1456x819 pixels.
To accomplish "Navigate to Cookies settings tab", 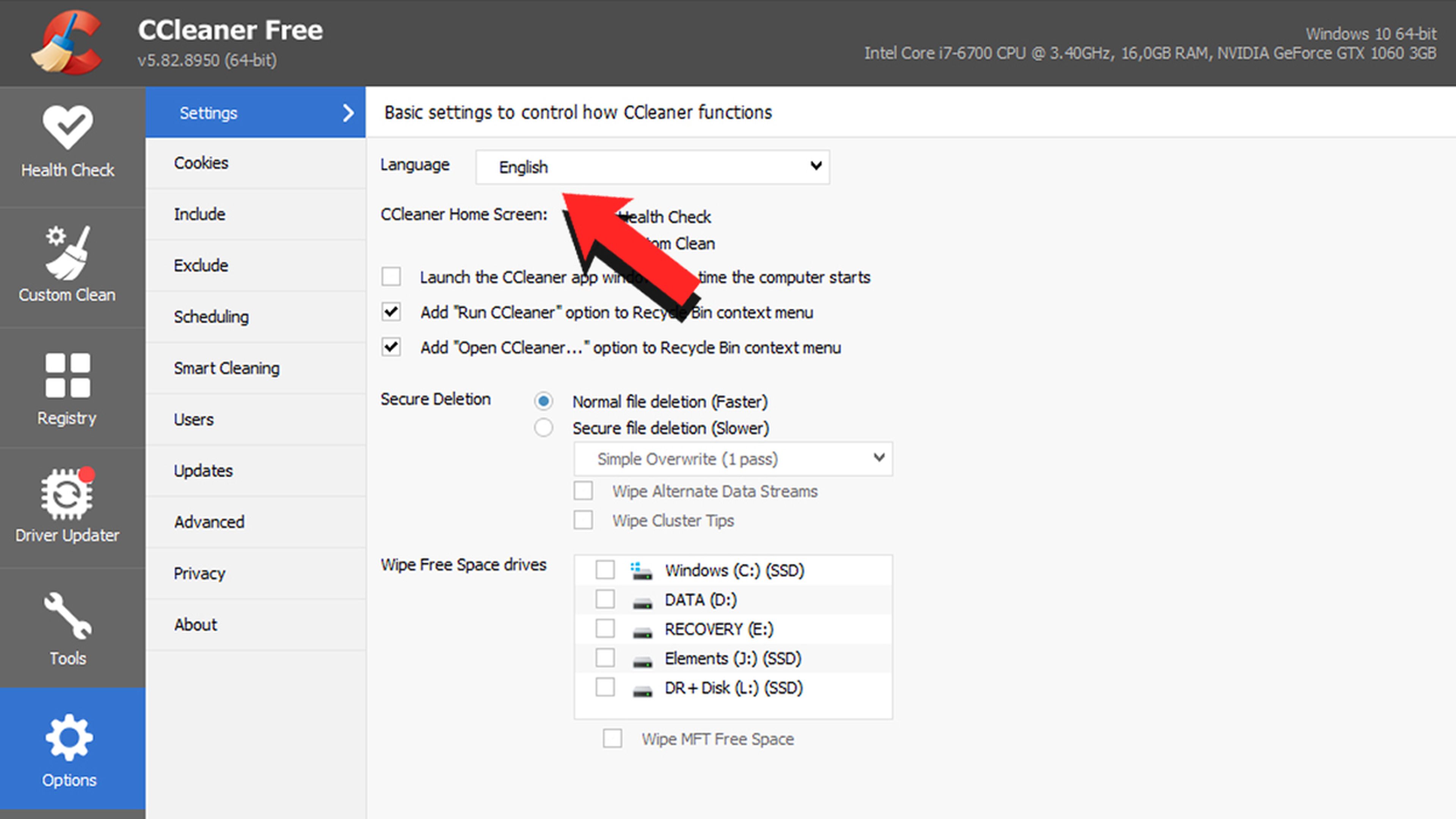I will 255,161.
